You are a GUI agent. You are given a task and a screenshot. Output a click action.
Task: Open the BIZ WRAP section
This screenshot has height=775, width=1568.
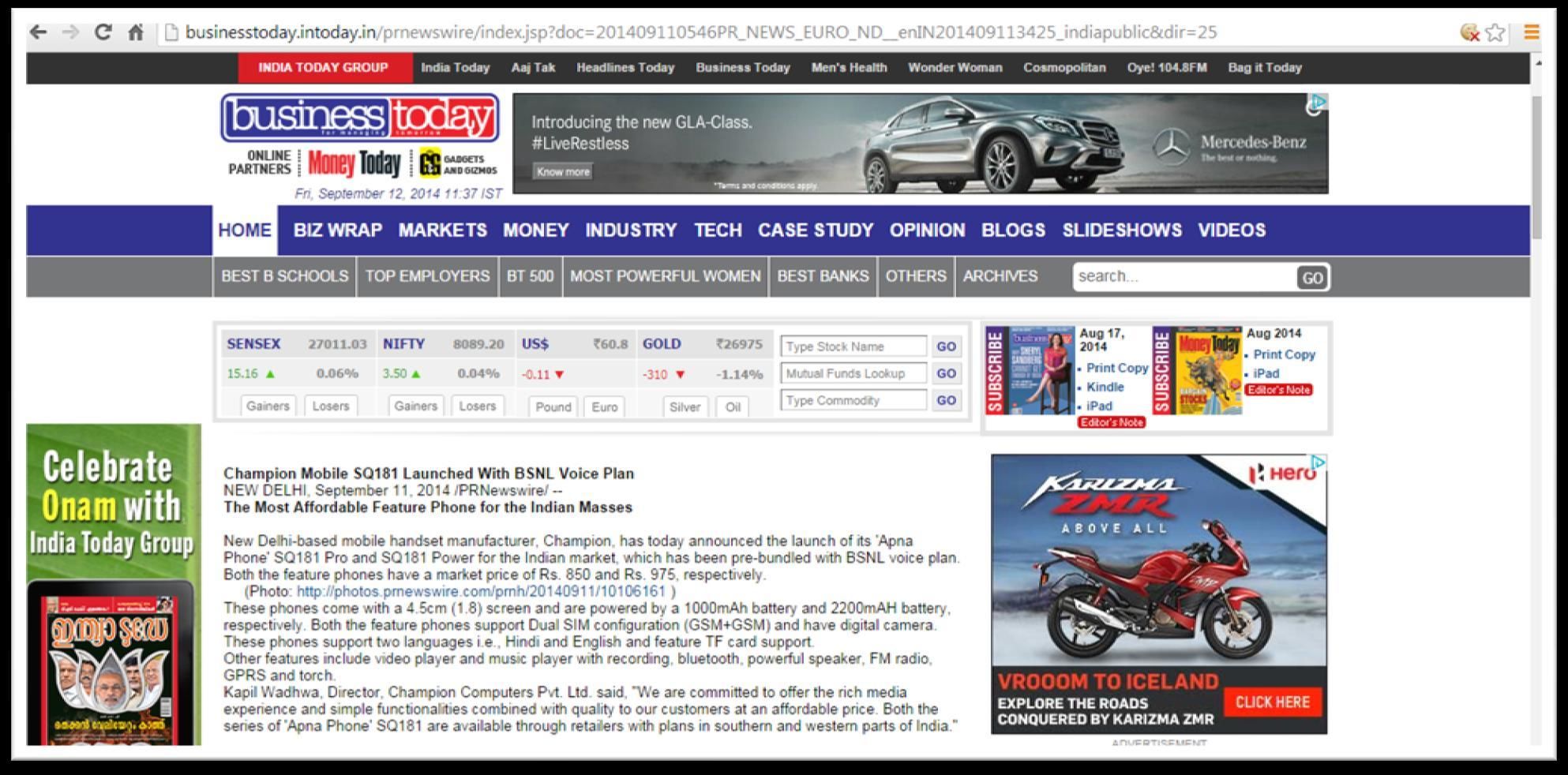pos(338,230)
